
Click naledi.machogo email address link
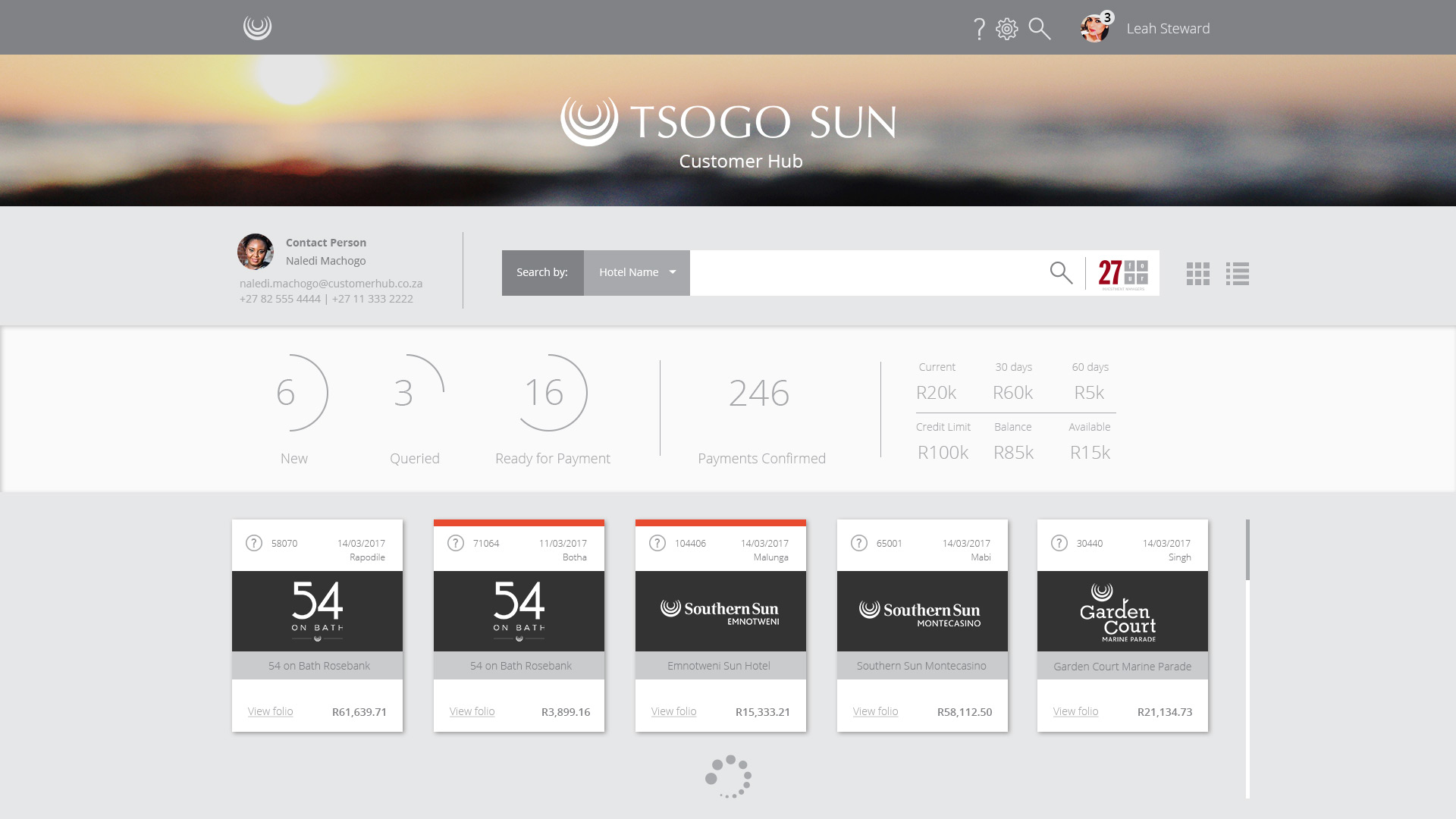pos(331,283)
